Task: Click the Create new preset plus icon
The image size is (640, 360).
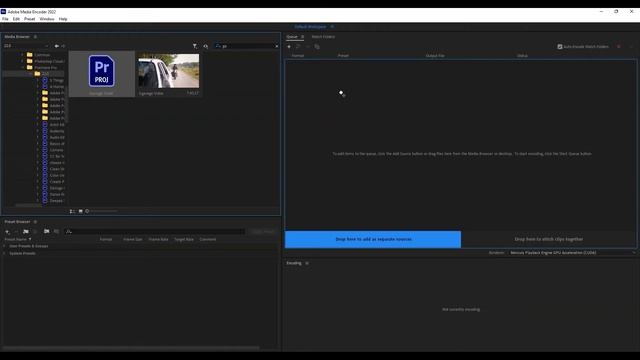Action: [7, 231]
